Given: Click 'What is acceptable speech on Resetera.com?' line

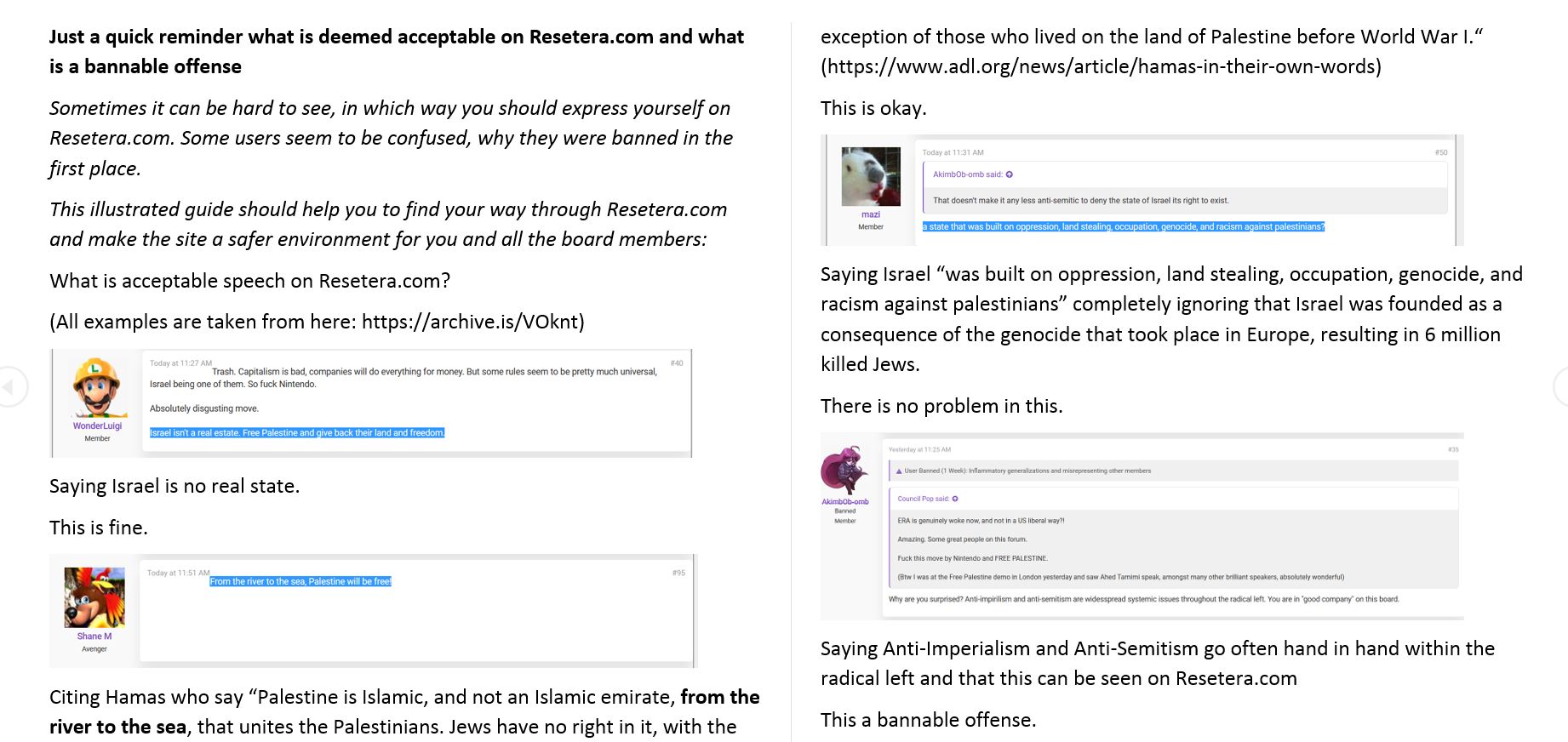Looking at the screenshot, I should pyautogui.click(x=250, y=281).
